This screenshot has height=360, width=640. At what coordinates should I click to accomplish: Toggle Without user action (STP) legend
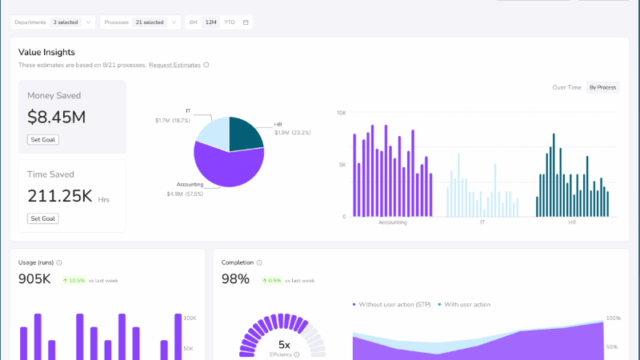pos(391,304)
